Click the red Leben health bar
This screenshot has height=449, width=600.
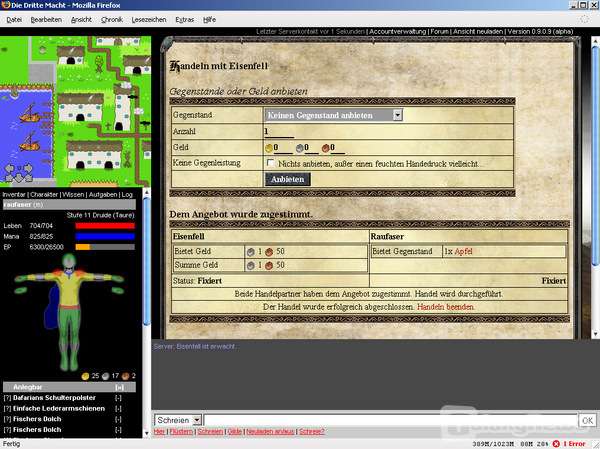[105, 226]
